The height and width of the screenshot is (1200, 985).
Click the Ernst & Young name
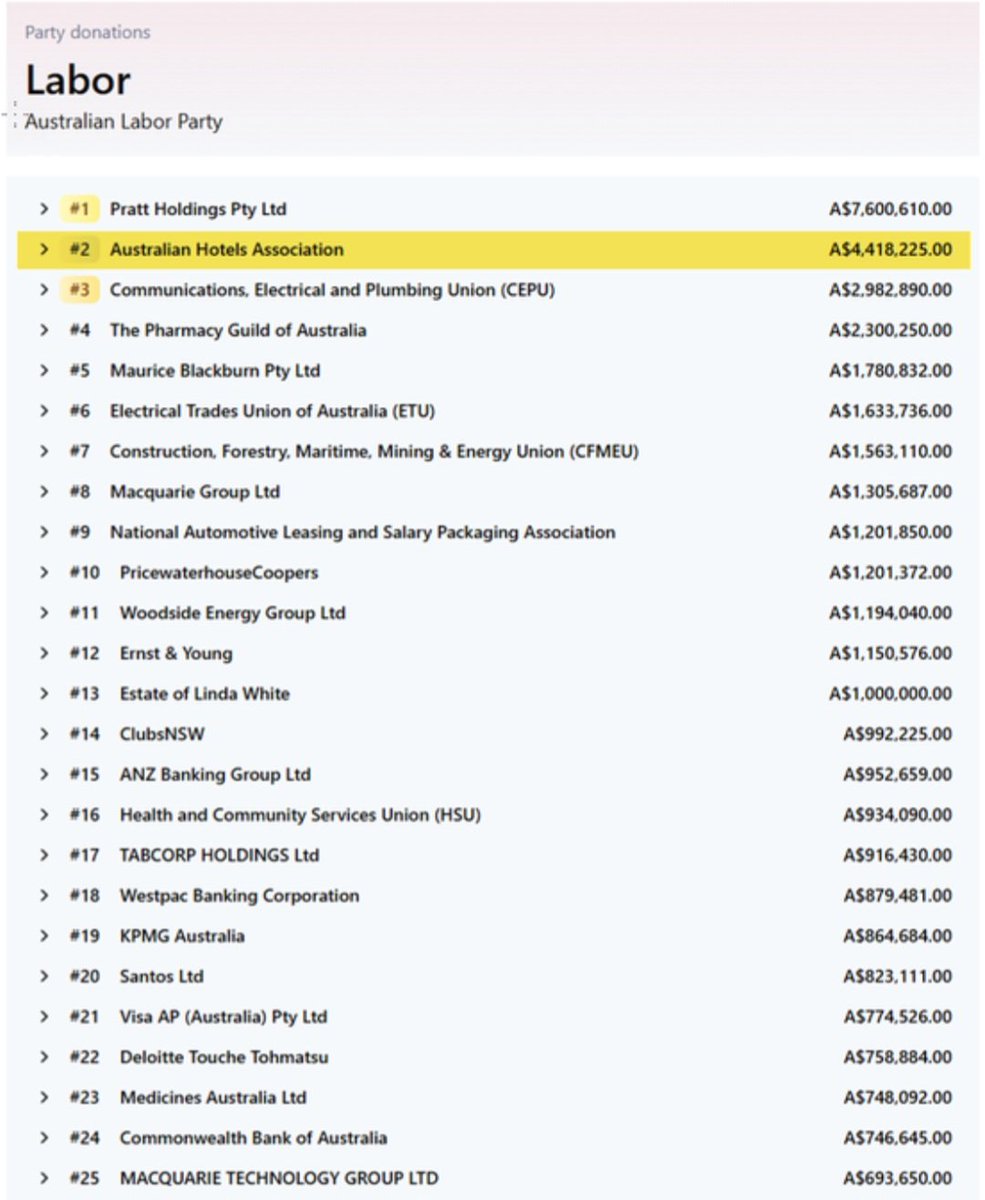[x=176, y=653]
